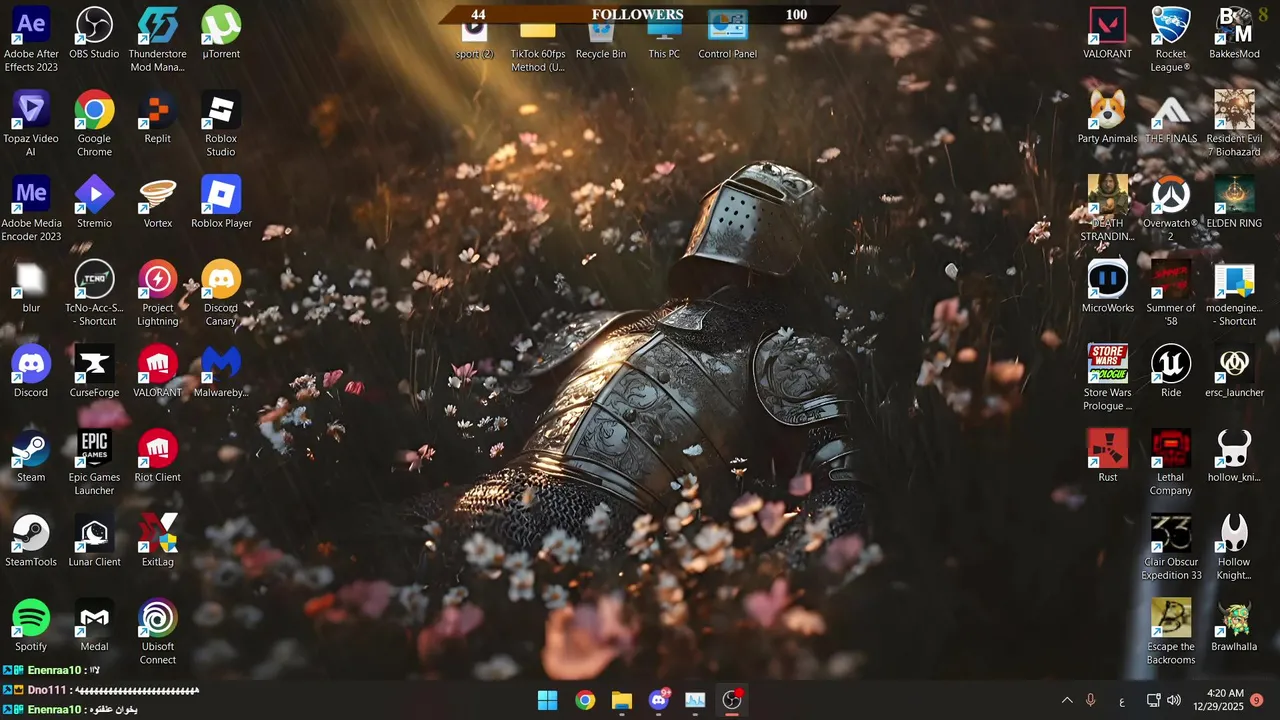Viewport: 1280px width, 720px height.
Task: Select the Vortex desktop icon
Action: [x=157, y=202]
